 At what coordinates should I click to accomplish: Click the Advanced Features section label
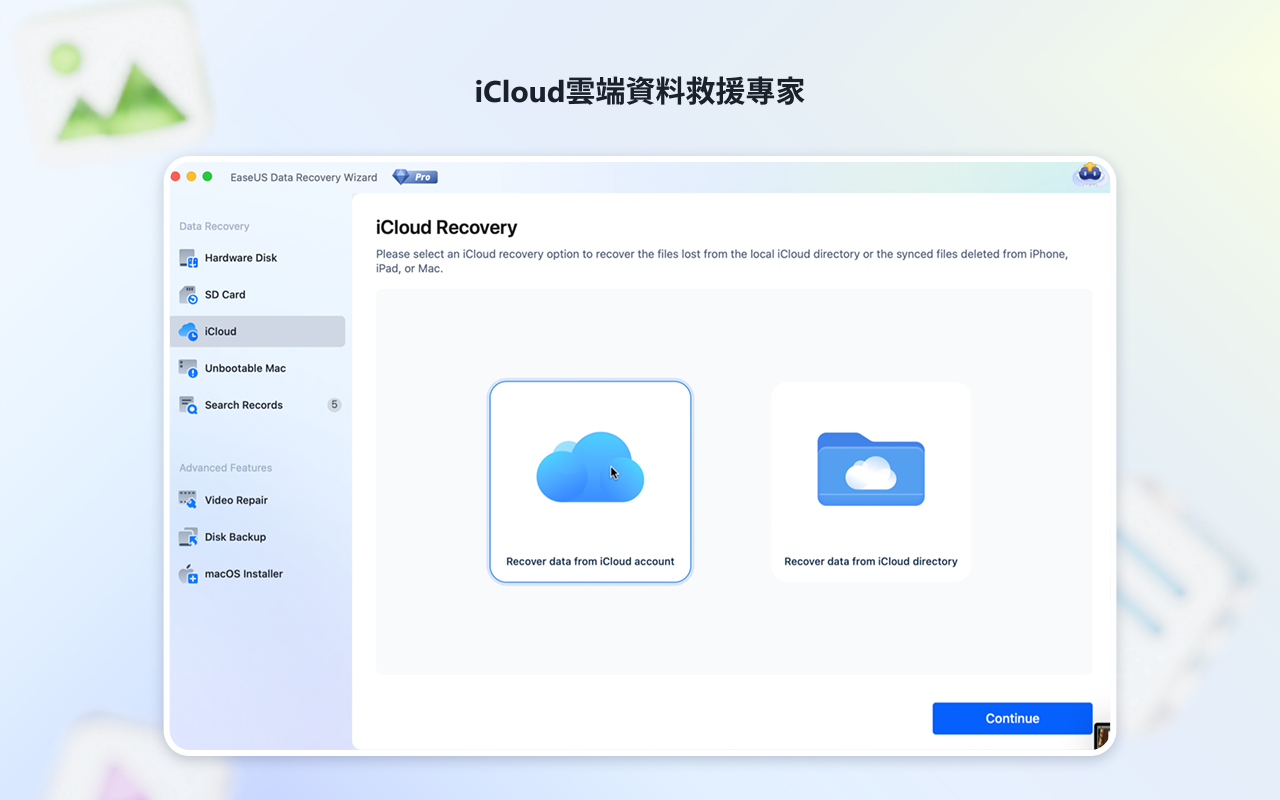pyautogui.click(x=226, y=468)
